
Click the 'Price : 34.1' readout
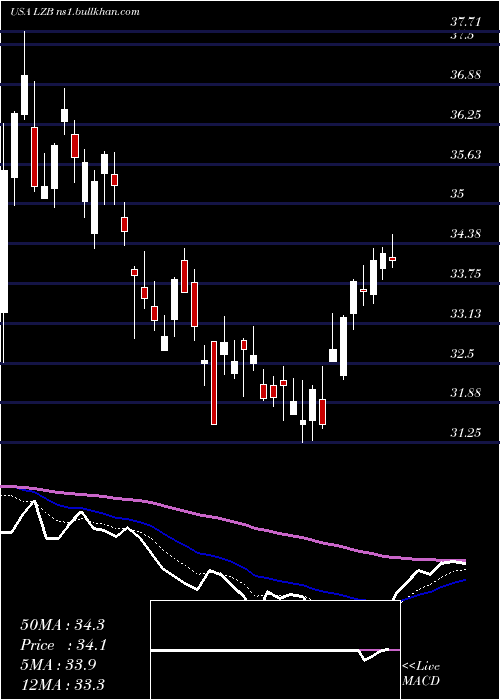click(x=62, y=645)
